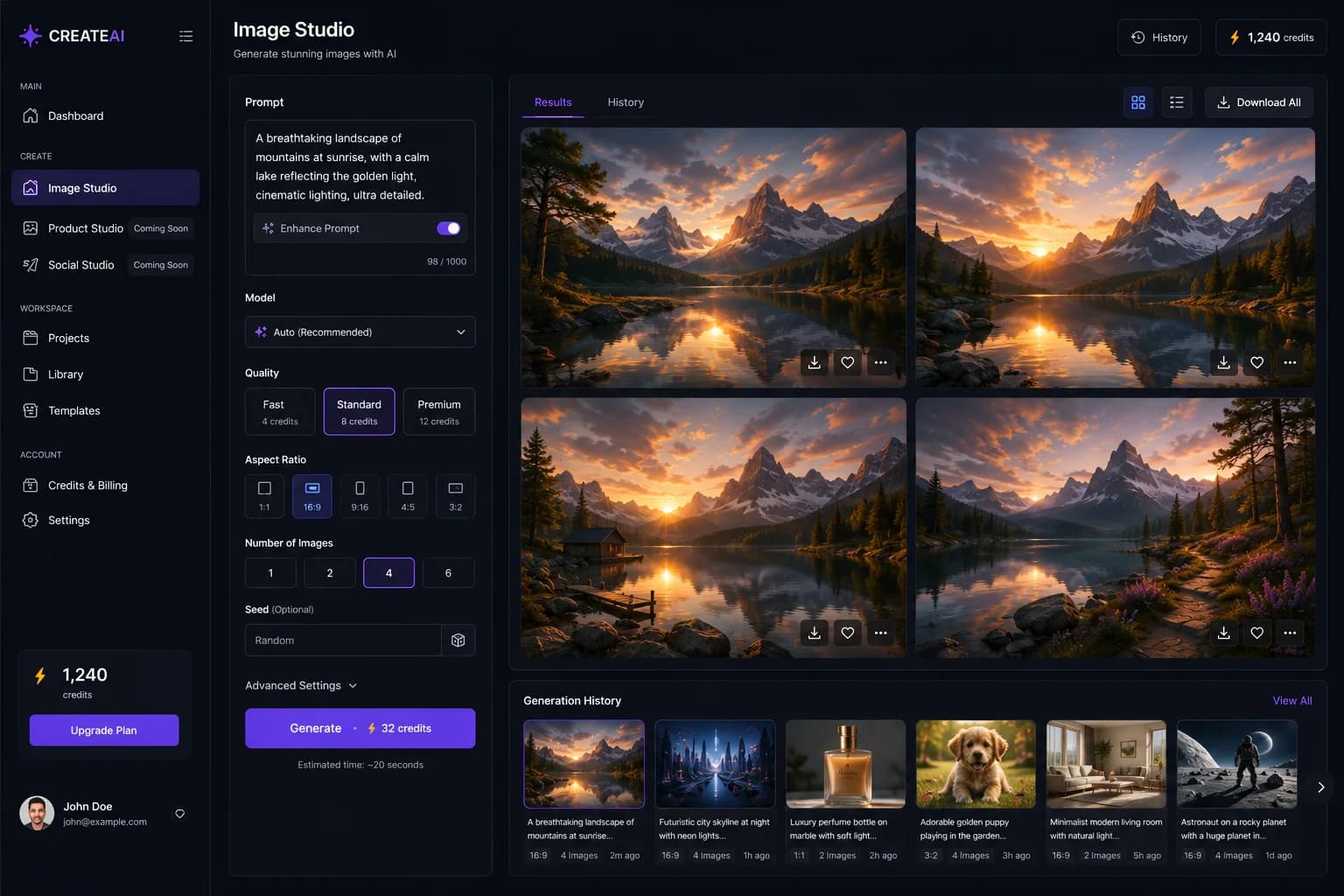Open Credits & Billing page
Viewport: 1344px width, 896px height.
click(x=105, y=486)
